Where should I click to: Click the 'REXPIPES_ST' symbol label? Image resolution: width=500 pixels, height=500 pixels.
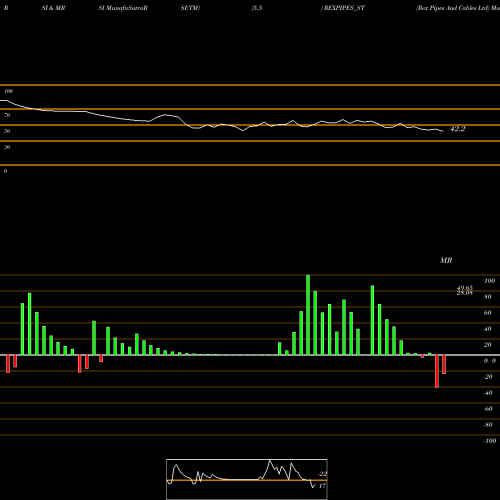pyautogui.click(x=344, y=8)
